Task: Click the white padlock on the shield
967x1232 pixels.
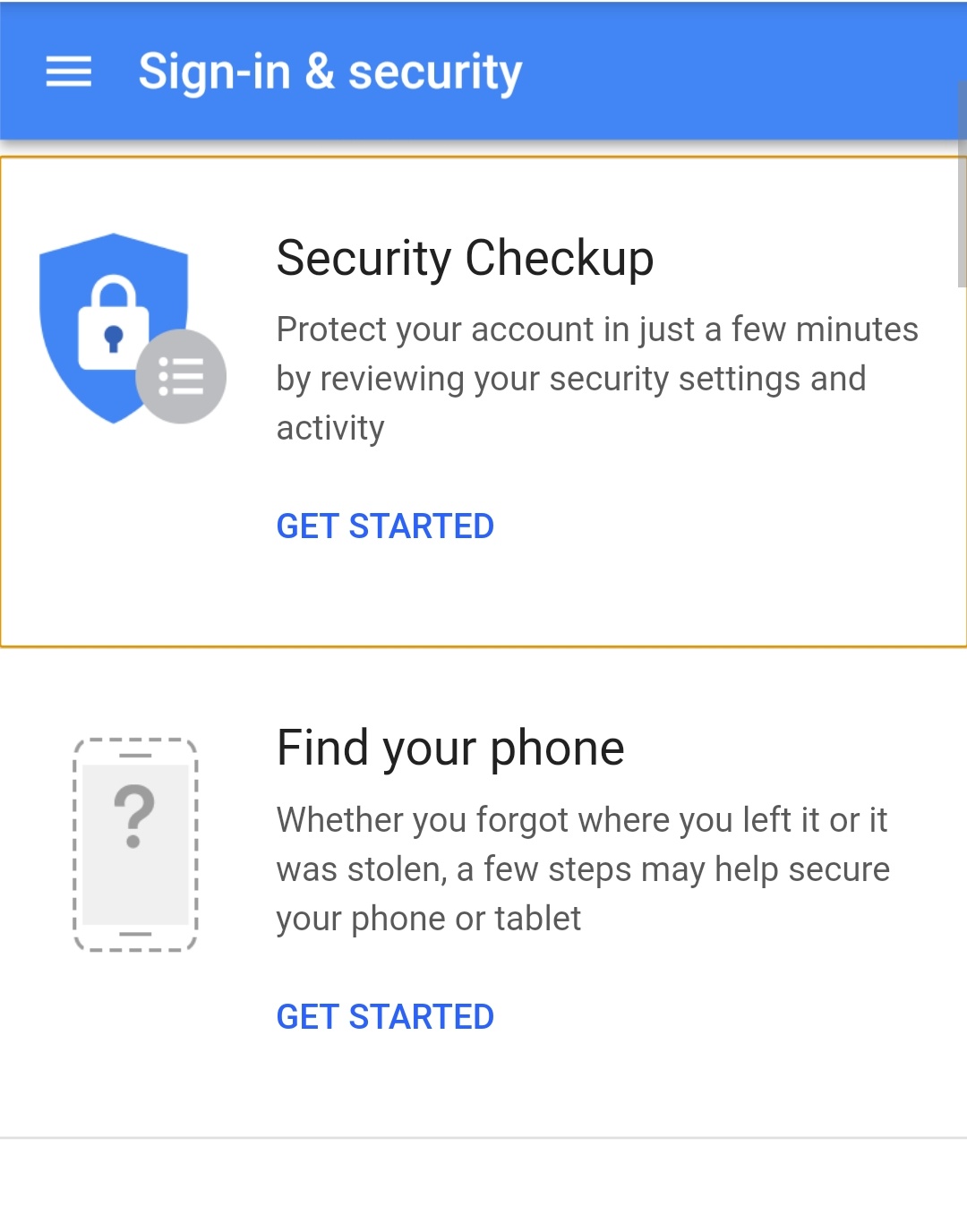Action: pos(113,322)
